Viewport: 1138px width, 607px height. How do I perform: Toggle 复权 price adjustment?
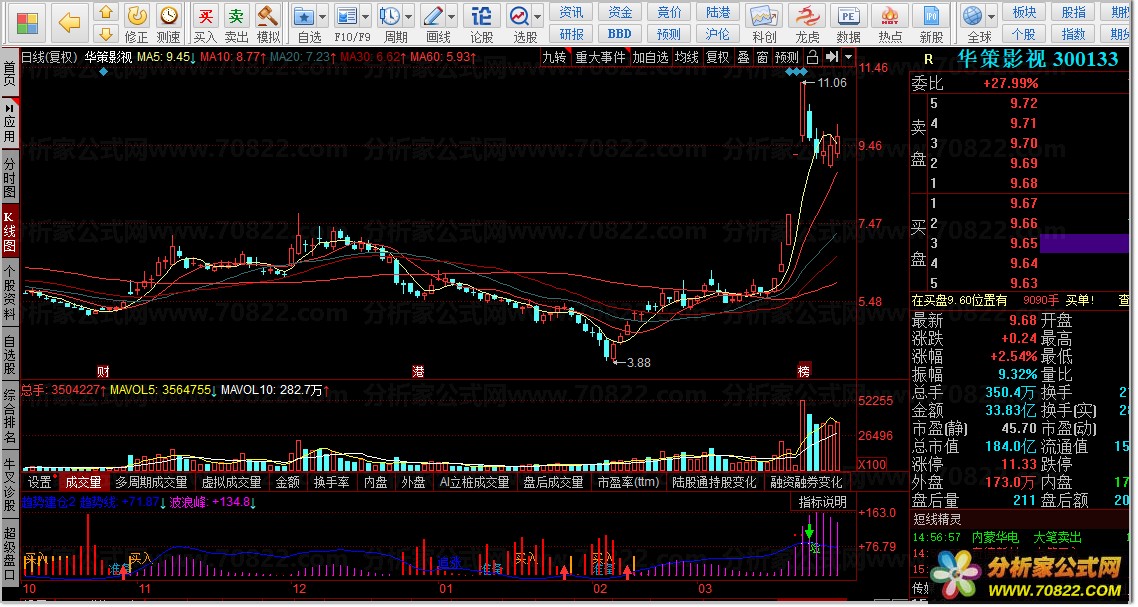pyautogui.click(x=718, y=57)
